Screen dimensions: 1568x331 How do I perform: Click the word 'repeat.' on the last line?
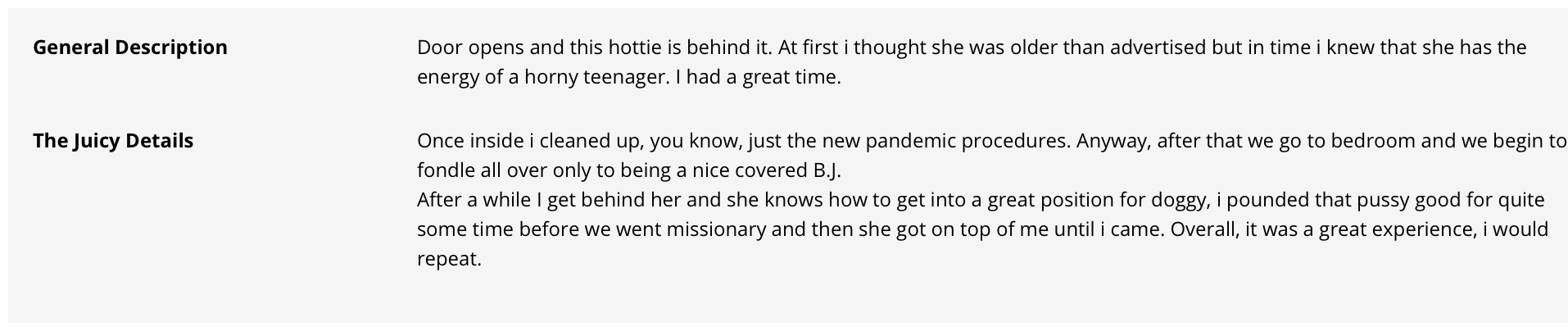(449, 259)
